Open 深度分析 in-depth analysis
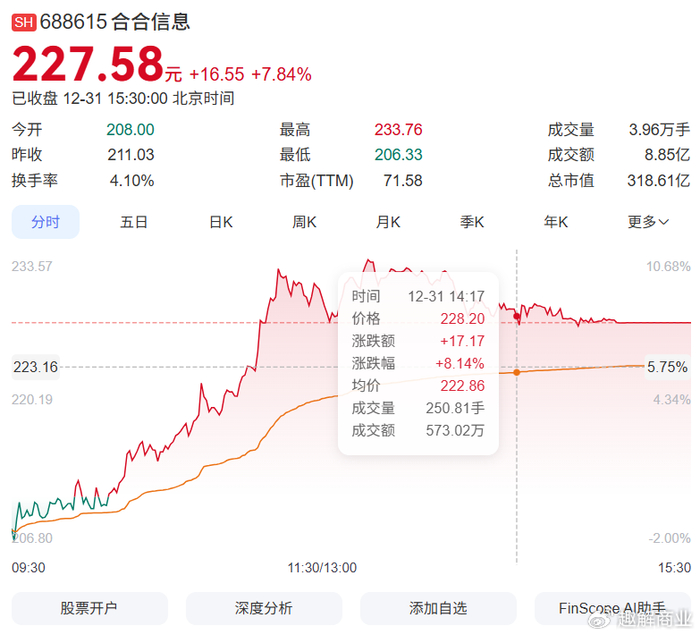Viewport: 700px width, 636px height. click(263, 608)
